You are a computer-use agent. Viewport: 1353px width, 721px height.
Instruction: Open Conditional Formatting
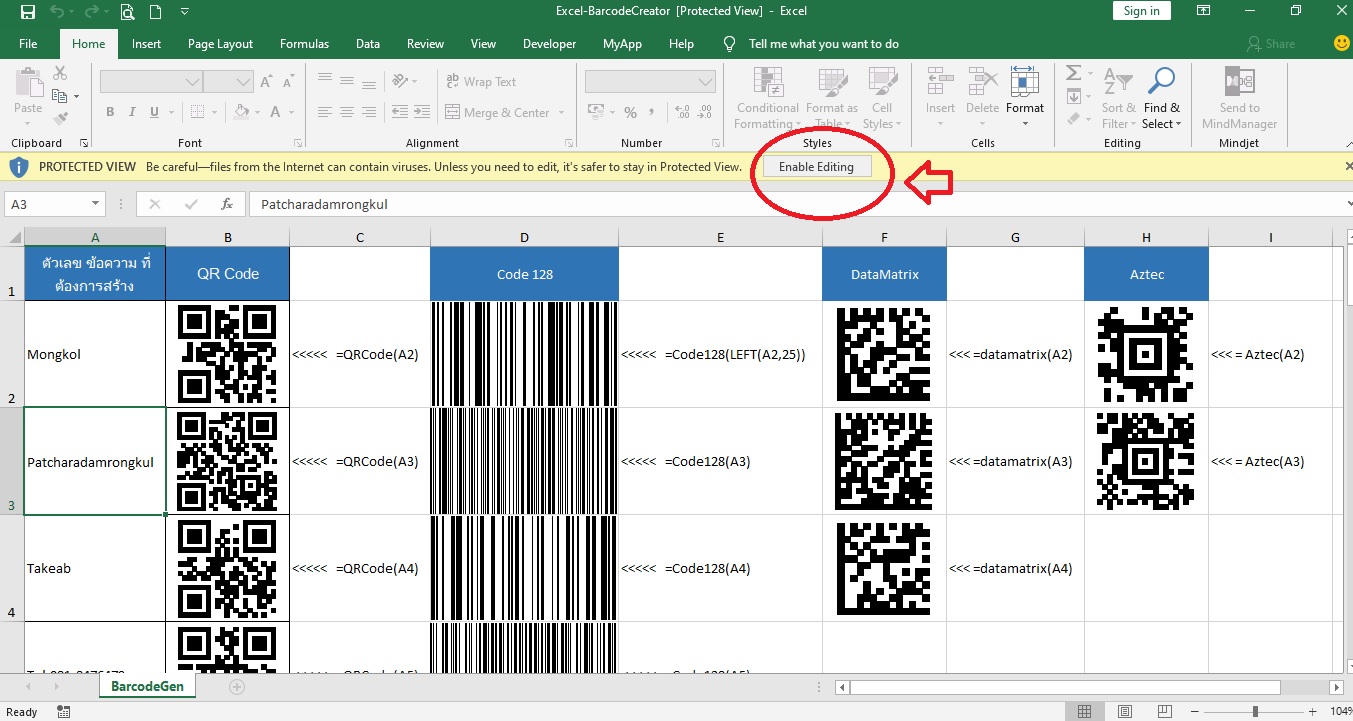coord(766,97)
